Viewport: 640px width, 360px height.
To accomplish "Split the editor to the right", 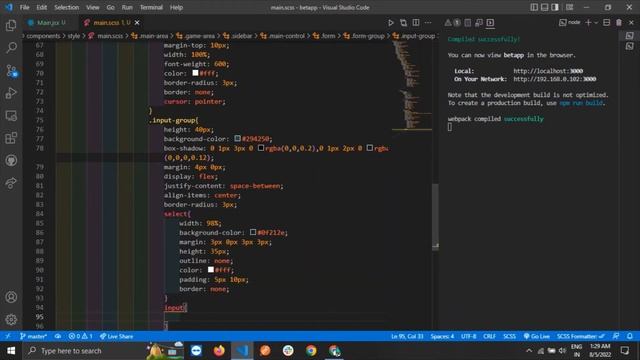I will [416, 23].
